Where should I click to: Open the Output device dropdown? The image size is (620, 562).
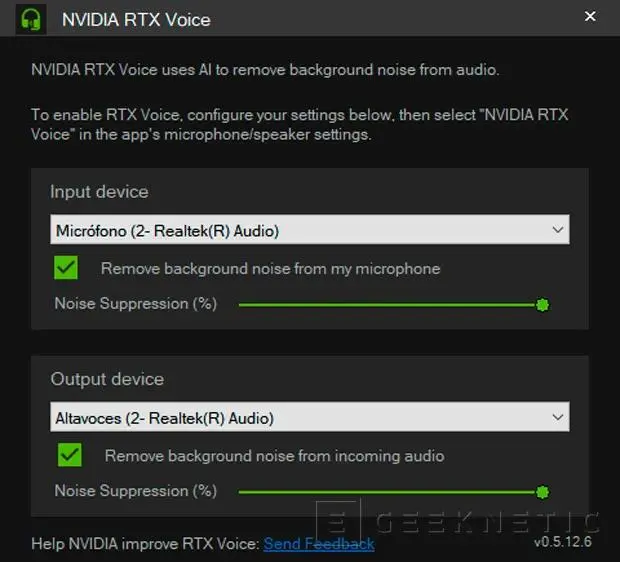pyautogui.click(x=310, y=417)
